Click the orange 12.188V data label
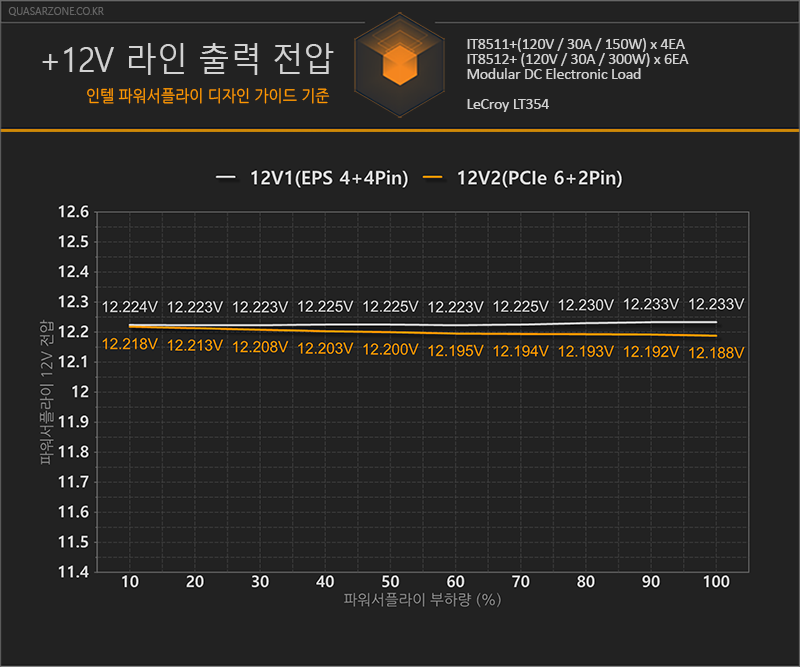Screen dimensions: 800x667 [x=716, y=353]
